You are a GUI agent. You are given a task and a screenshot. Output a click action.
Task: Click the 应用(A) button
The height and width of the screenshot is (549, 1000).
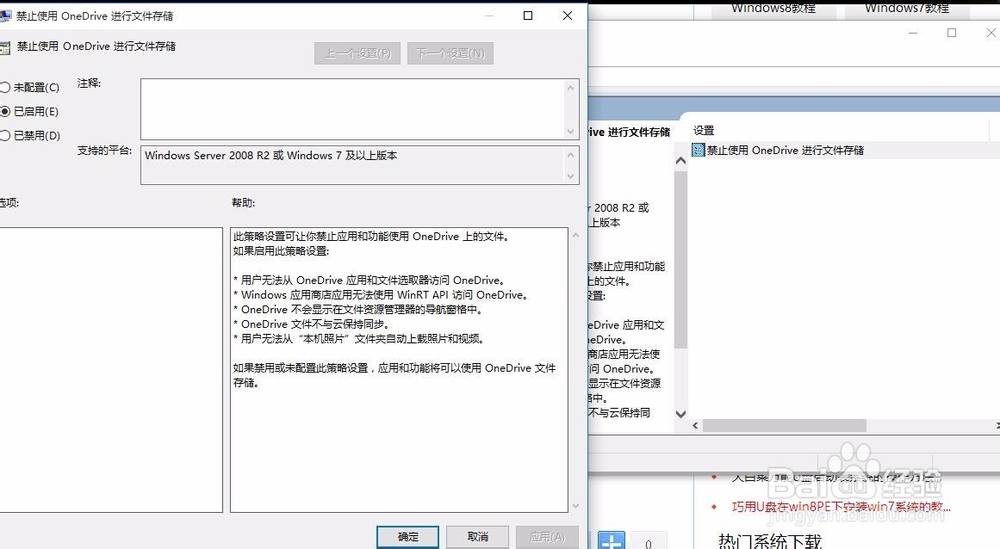547,537
